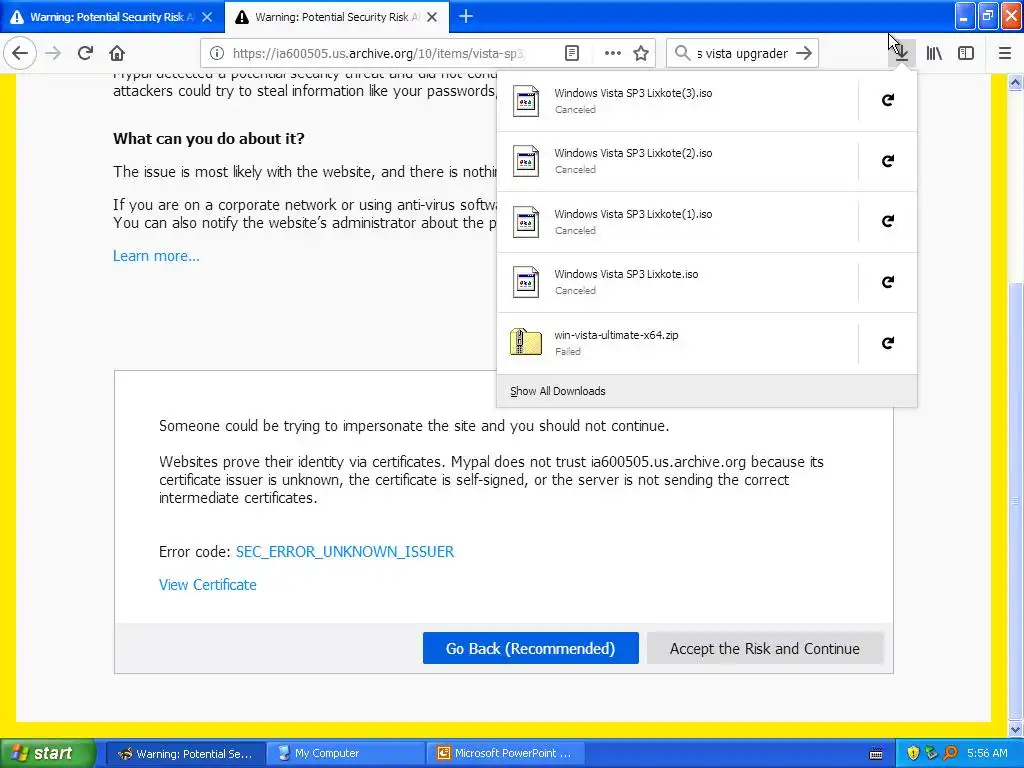Submit search with the go arrow

pyautogui.click(x=804, y=53)
